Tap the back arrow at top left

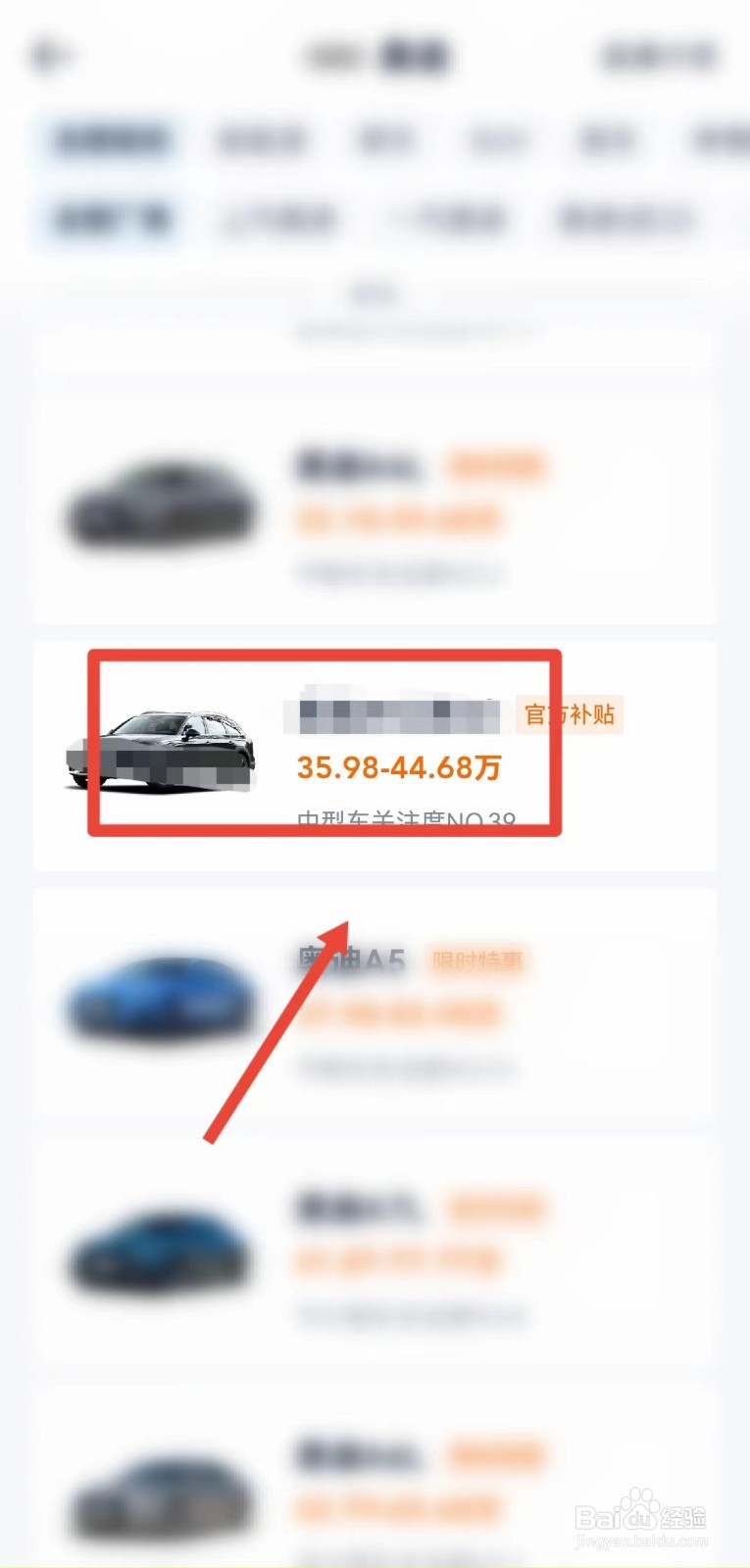point(49,56)
